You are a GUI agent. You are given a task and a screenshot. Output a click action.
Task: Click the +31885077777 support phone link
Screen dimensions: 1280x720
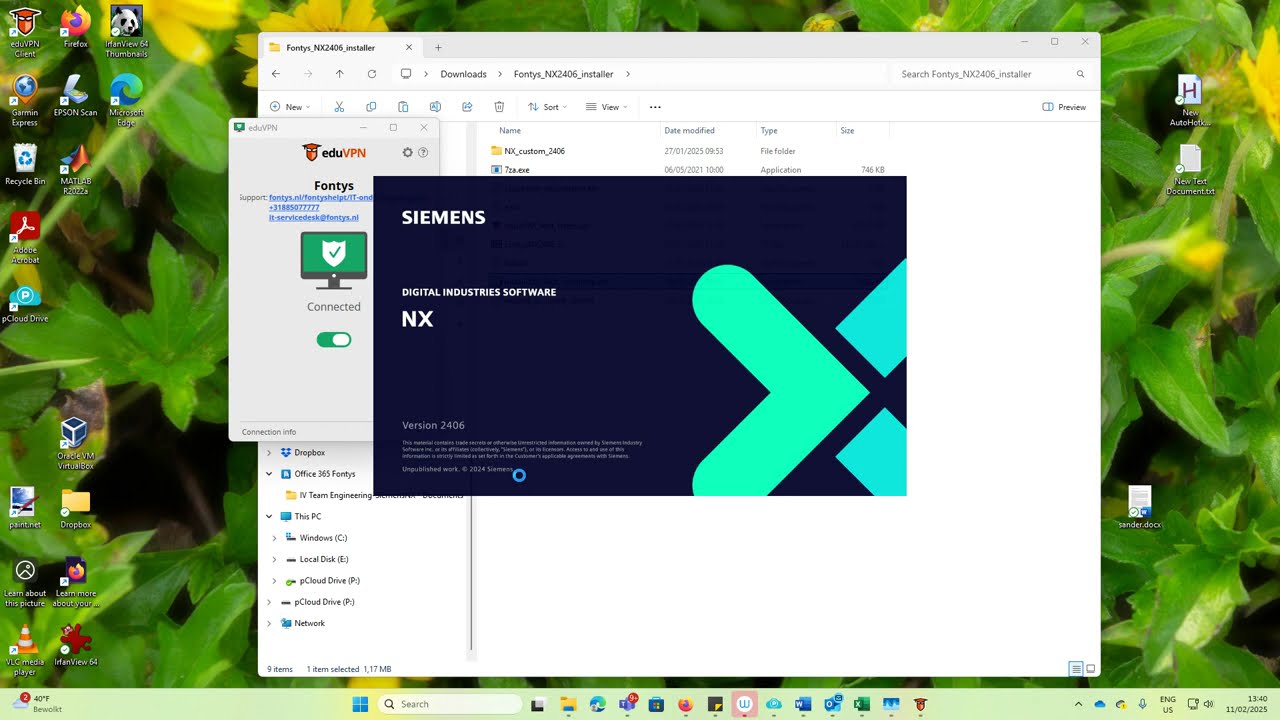(294, 208)
